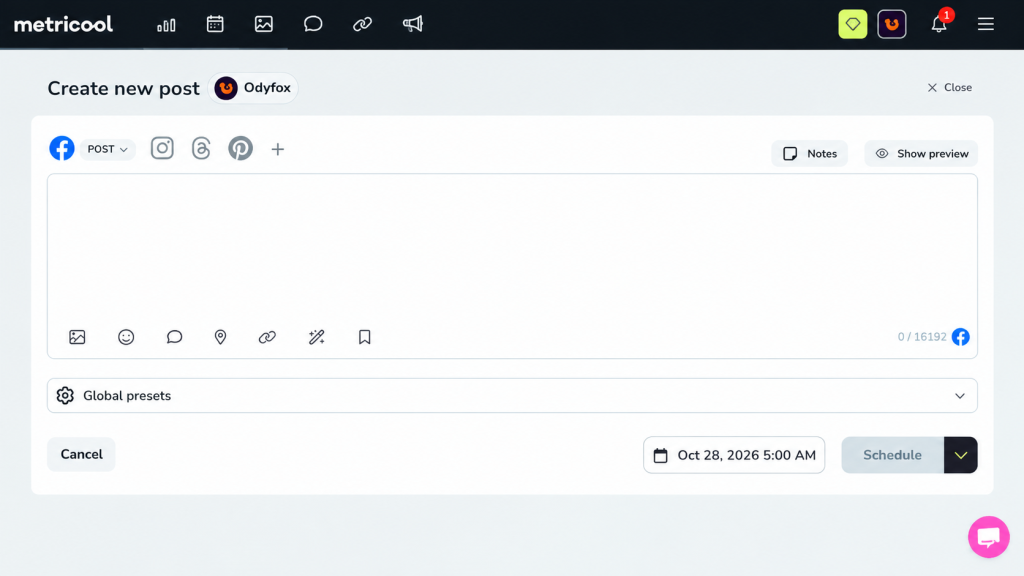Open the AI magic wand assistant
The width and height of the screenshot is (1024, 576).
click(x=317, y=337)
